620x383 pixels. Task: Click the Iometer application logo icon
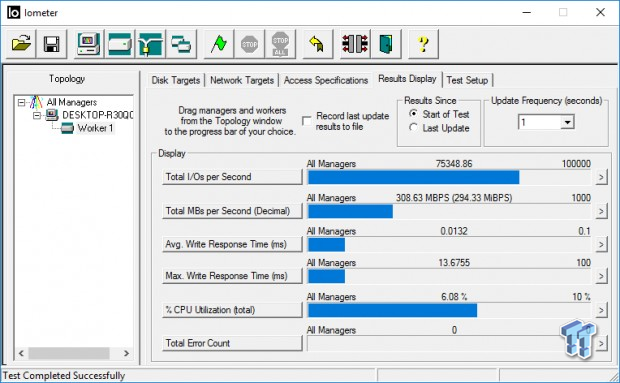point(13,13)
